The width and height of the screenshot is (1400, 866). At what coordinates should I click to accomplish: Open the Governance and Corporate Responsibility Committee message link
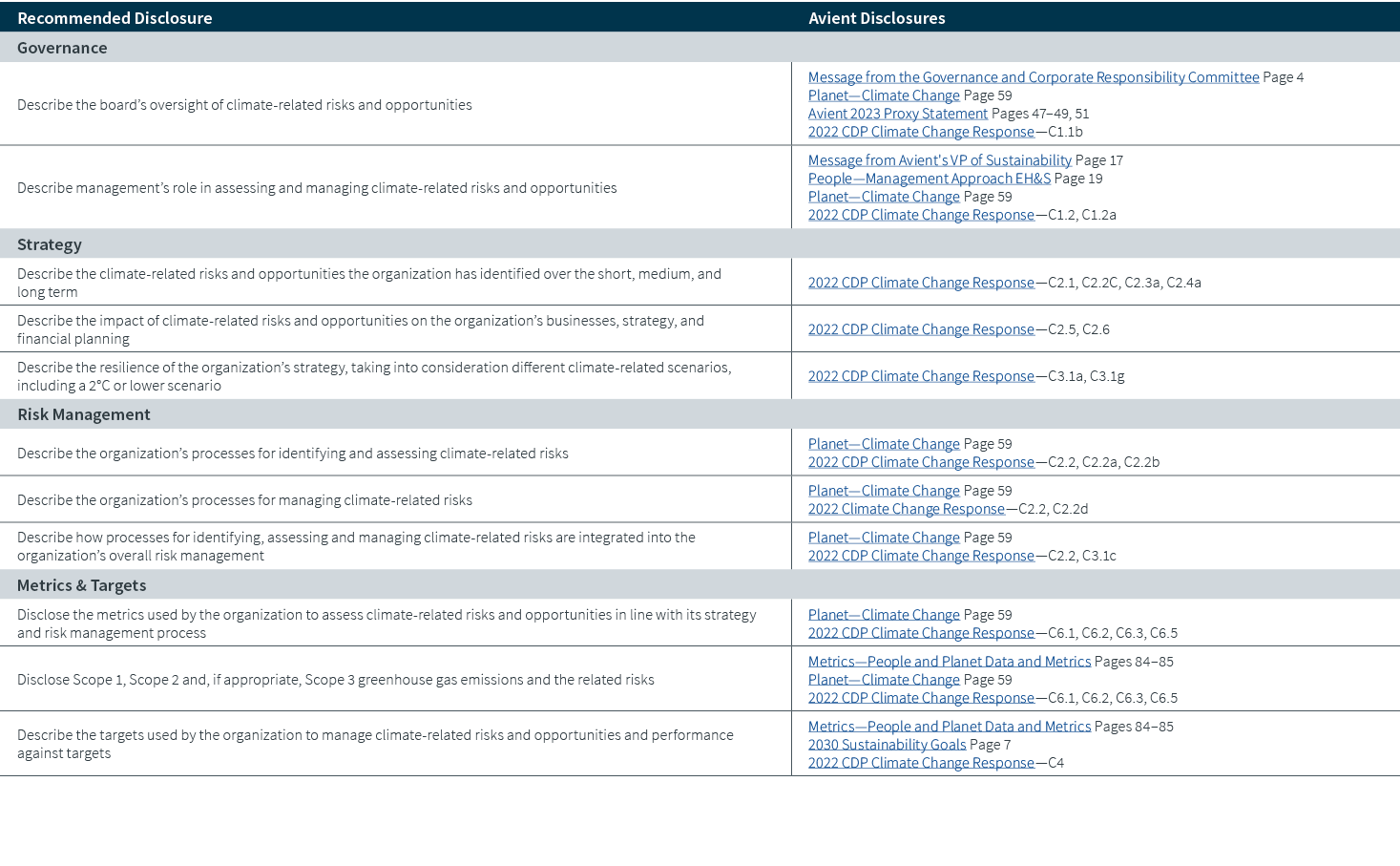(1033, 77)
